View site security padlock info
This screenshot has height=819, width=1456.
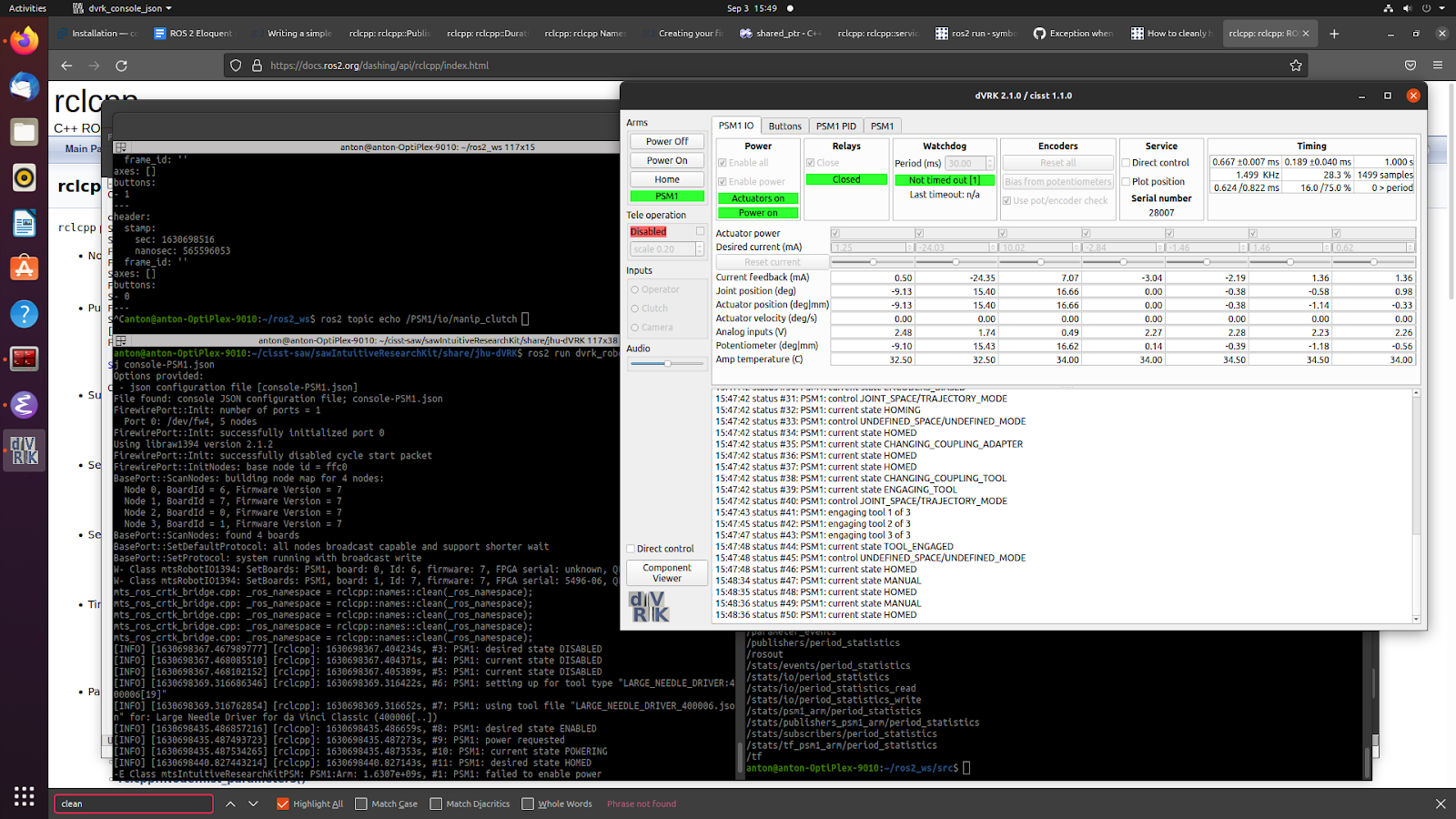(257, 66)
